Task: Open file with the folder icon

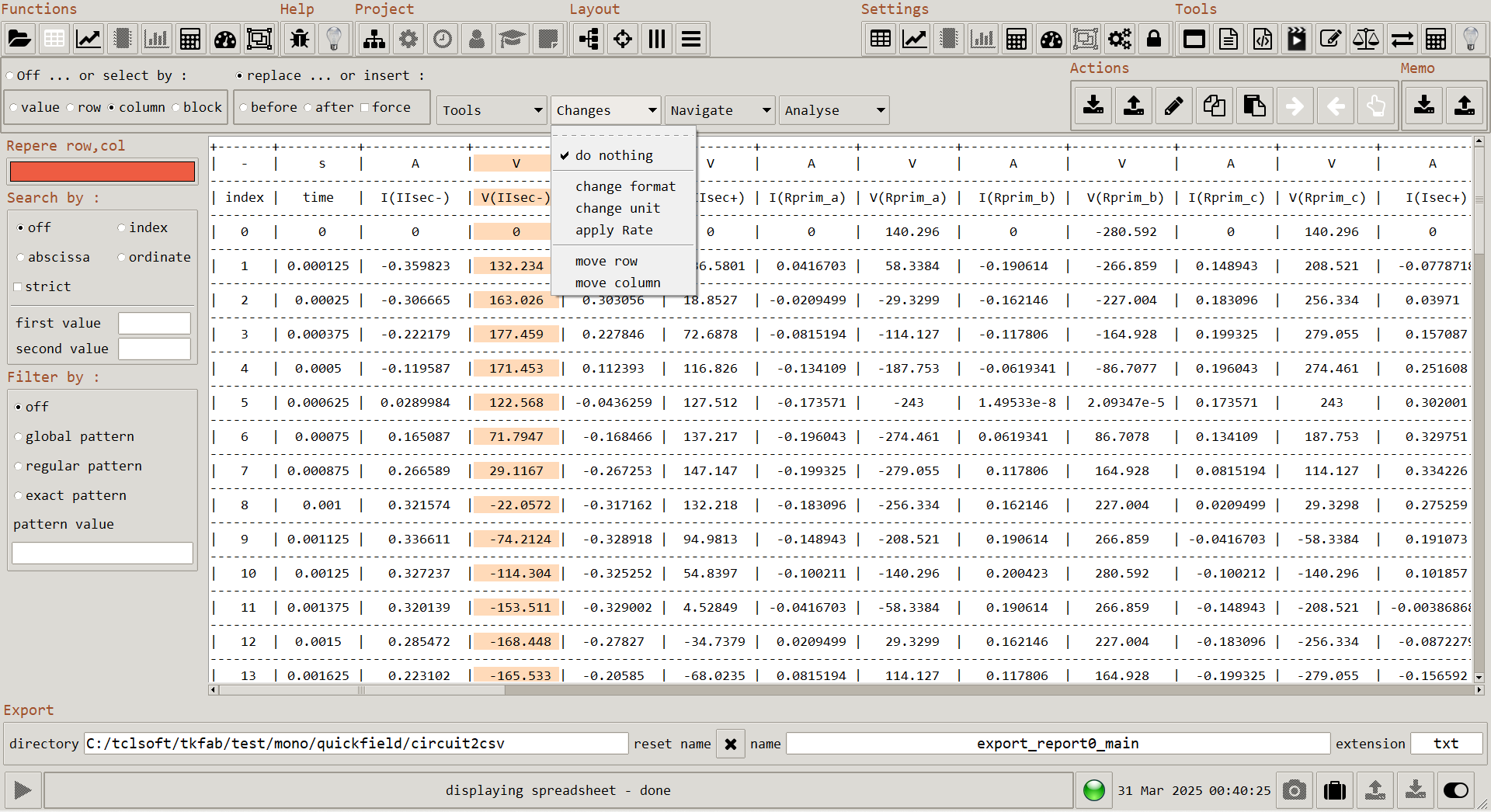Action: click(19, 39)
